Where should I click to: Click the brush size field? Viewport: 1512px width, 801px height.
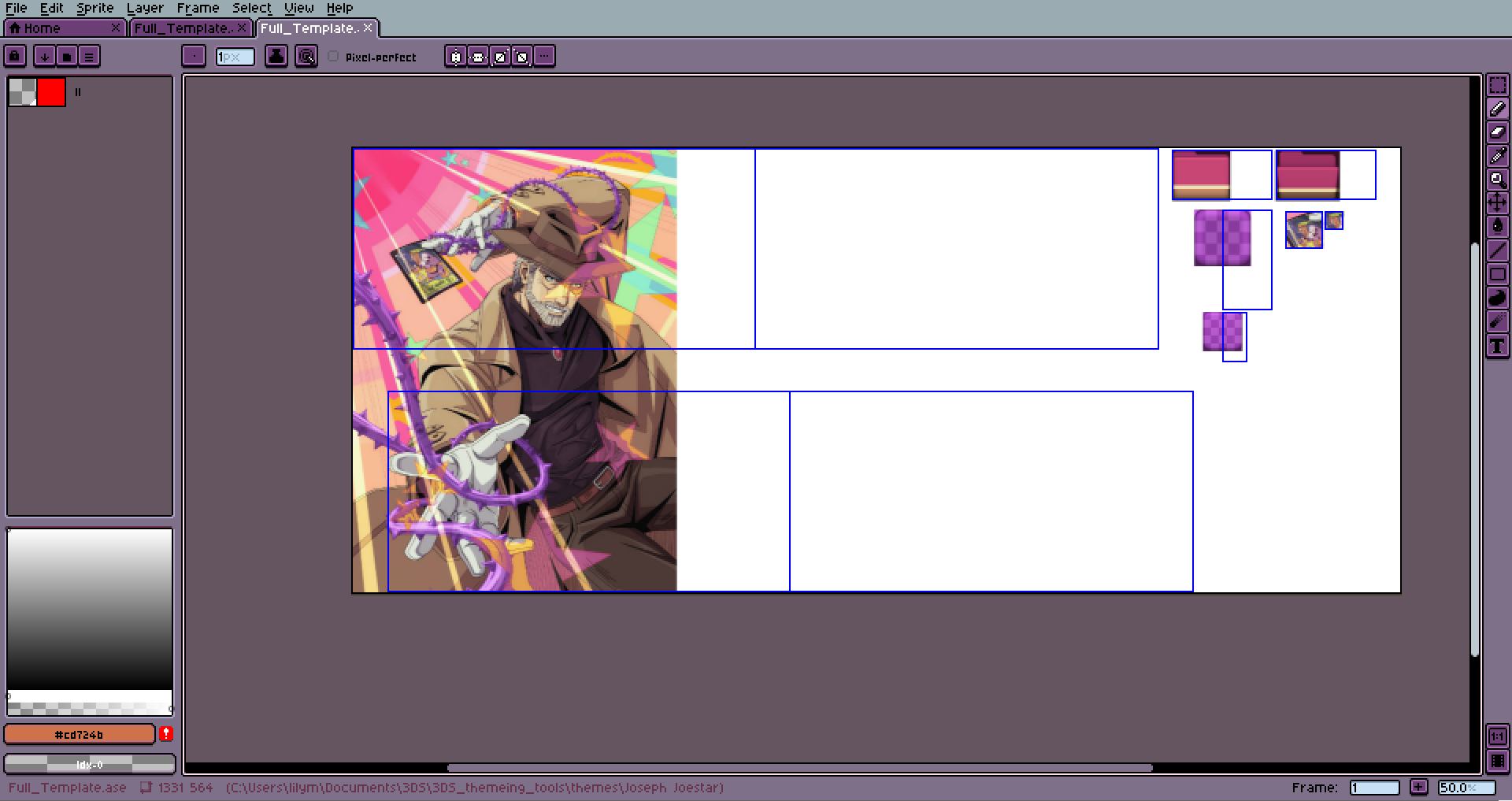pos(235,57)
